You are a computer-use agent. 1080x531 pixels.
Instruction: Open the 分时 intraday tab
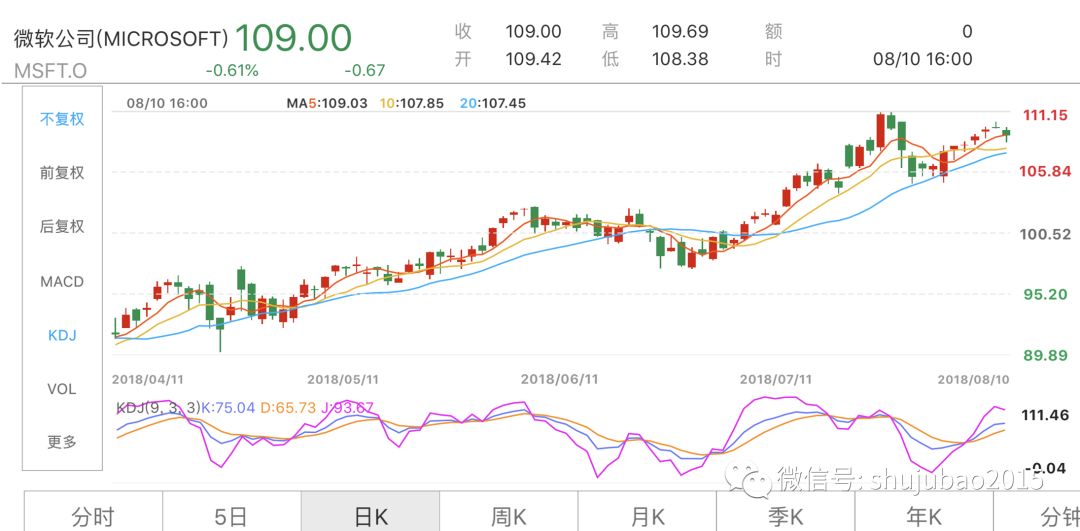click(x=93, y=515)
